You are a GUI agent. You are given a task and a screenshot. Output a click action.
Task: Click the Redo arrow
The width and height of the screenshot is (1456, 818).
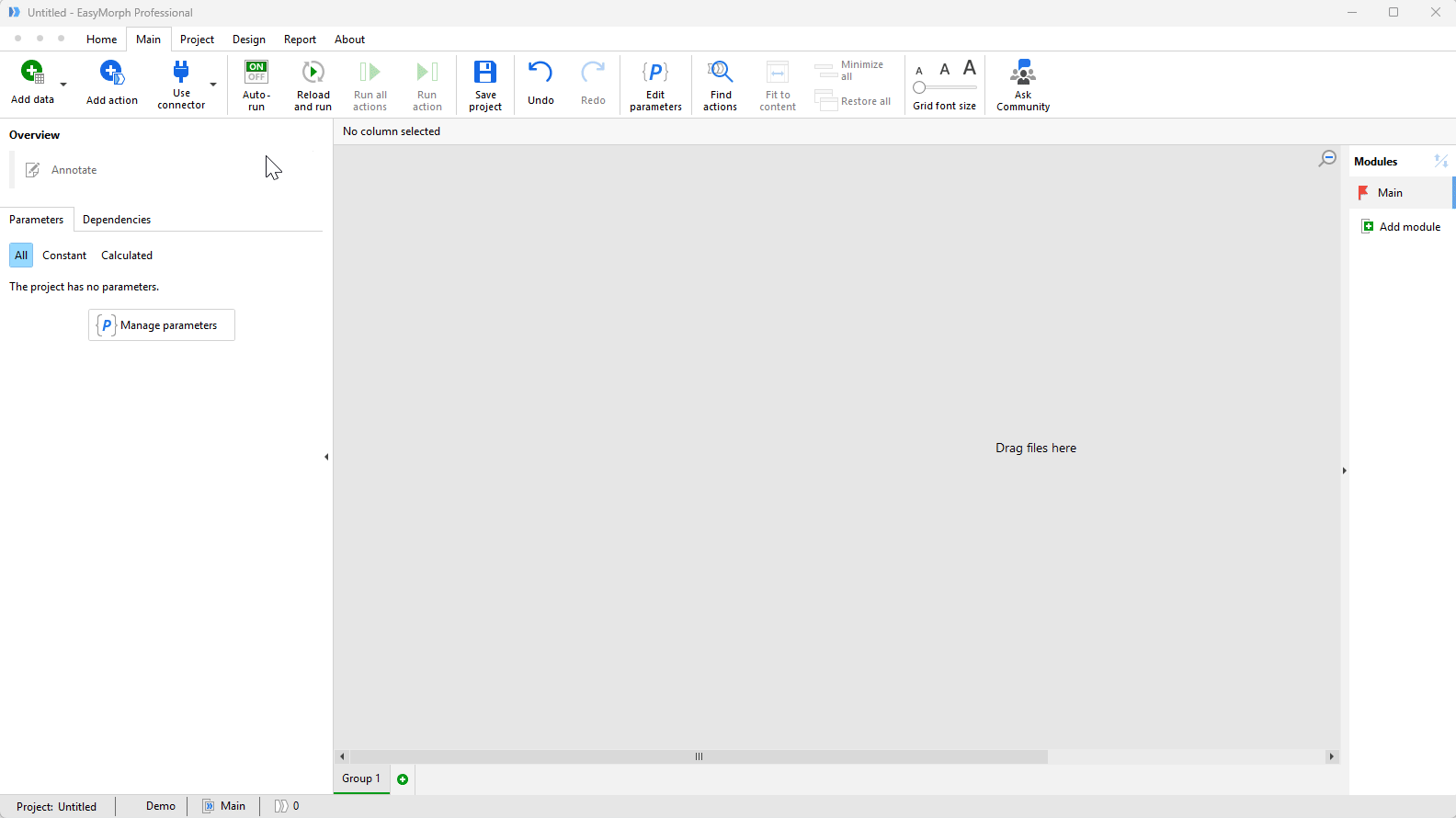[593, 73]
